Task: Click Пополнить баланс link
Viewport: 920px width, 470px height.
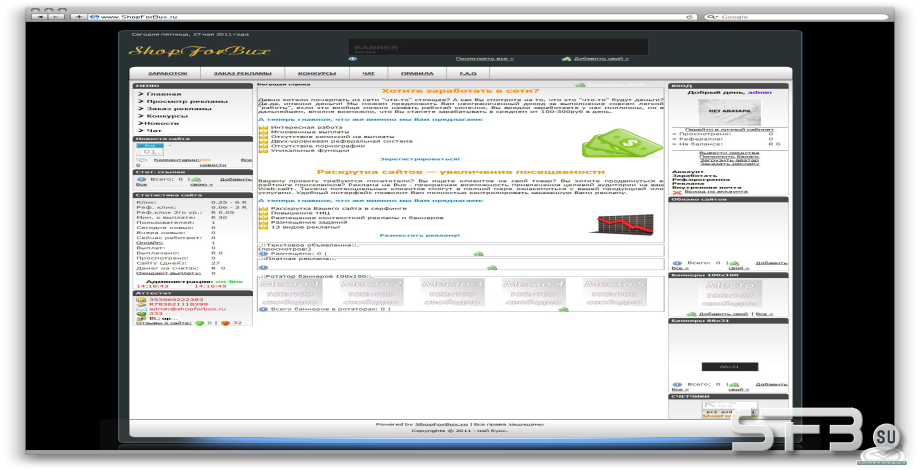Action: pyautogui.click(x=729, y=157)
